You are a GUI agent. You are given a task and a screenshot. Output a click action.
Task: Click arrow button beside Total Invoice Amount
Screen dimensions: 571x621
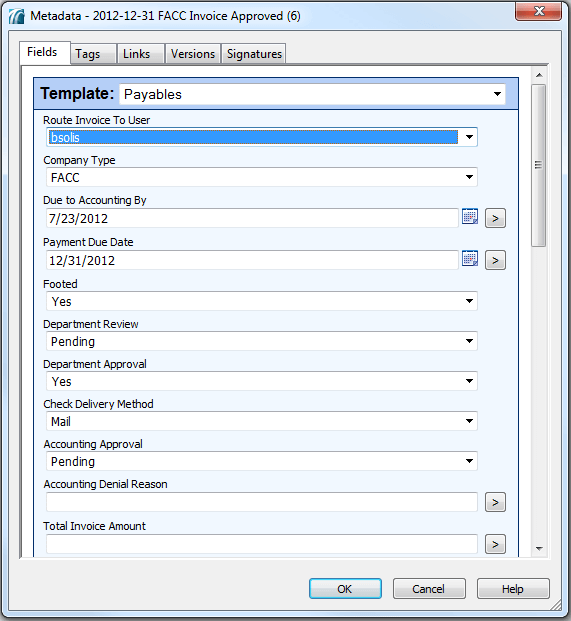[495, 544]
